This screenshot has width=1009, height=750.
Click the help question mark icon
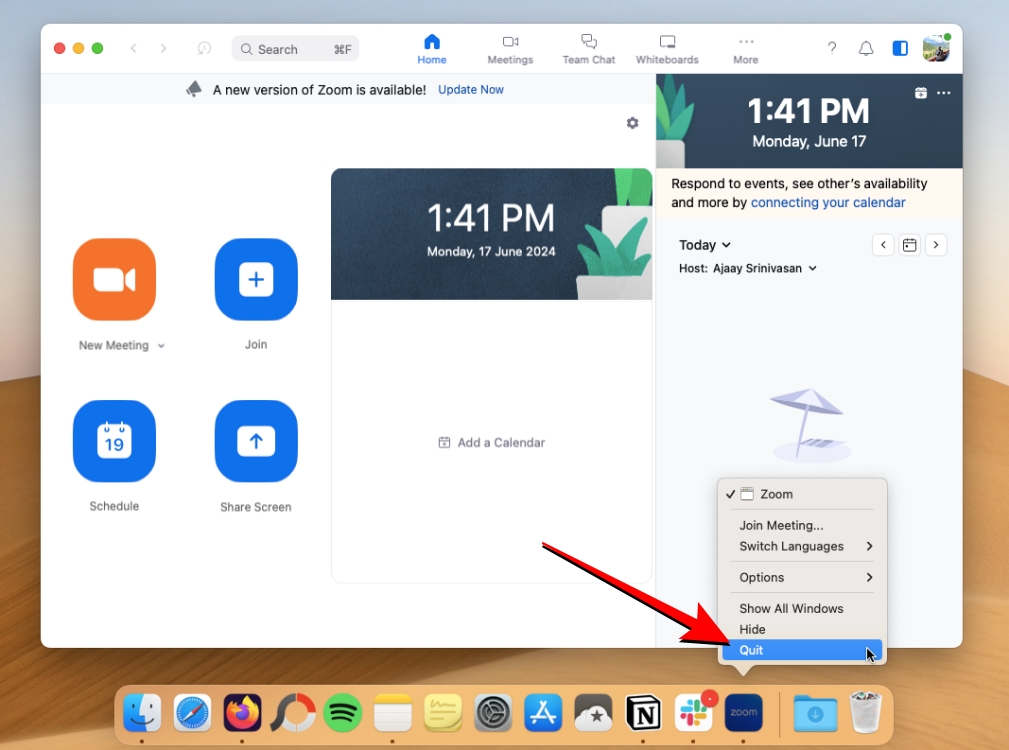point(831,48)
